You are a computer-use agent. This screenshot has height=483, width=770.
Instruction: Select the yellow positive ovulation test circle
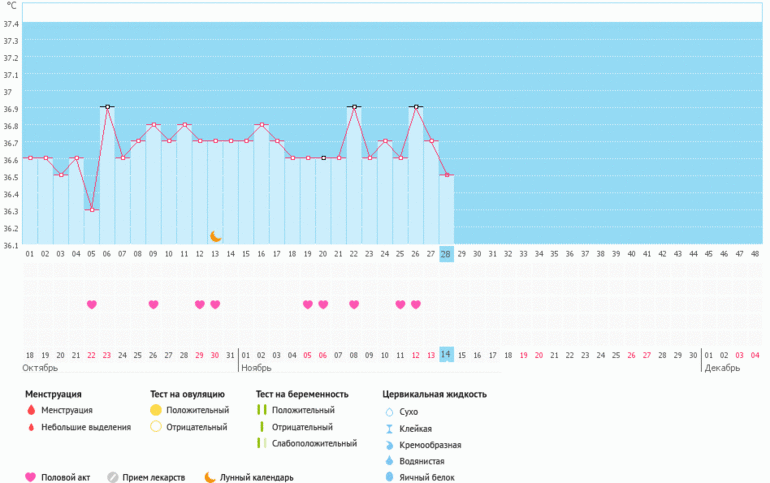(x=155, y=411)
